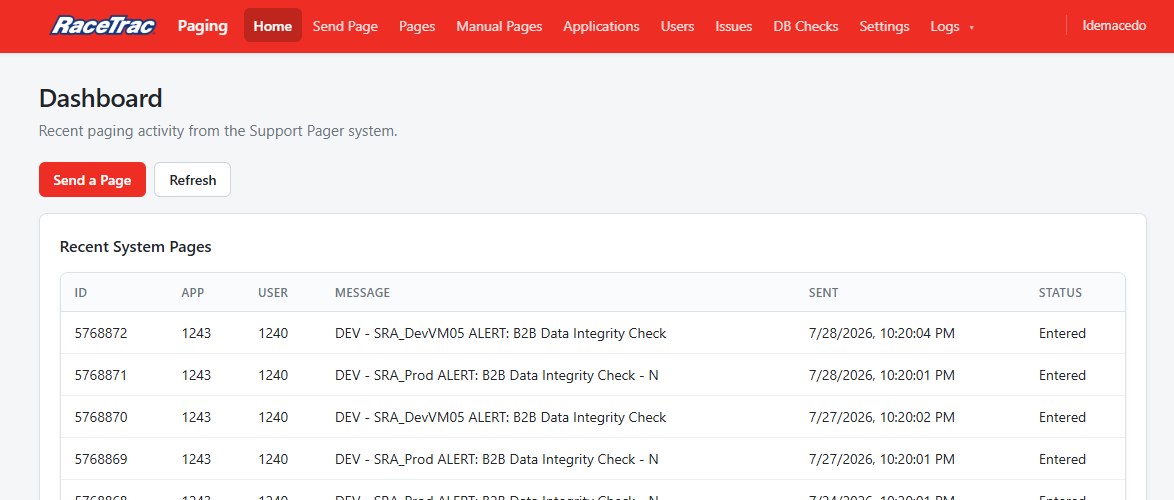The width and height of the screenshot is (1174, 500).
Task: Refresh the dashboard
Action: pos(192,180)
